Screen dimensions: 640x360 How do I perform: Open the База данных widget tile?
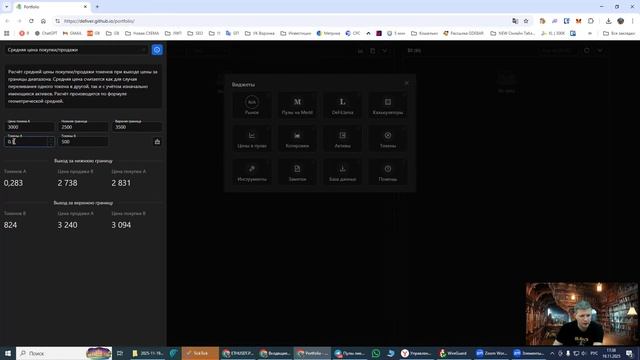[x=342, y=172]
